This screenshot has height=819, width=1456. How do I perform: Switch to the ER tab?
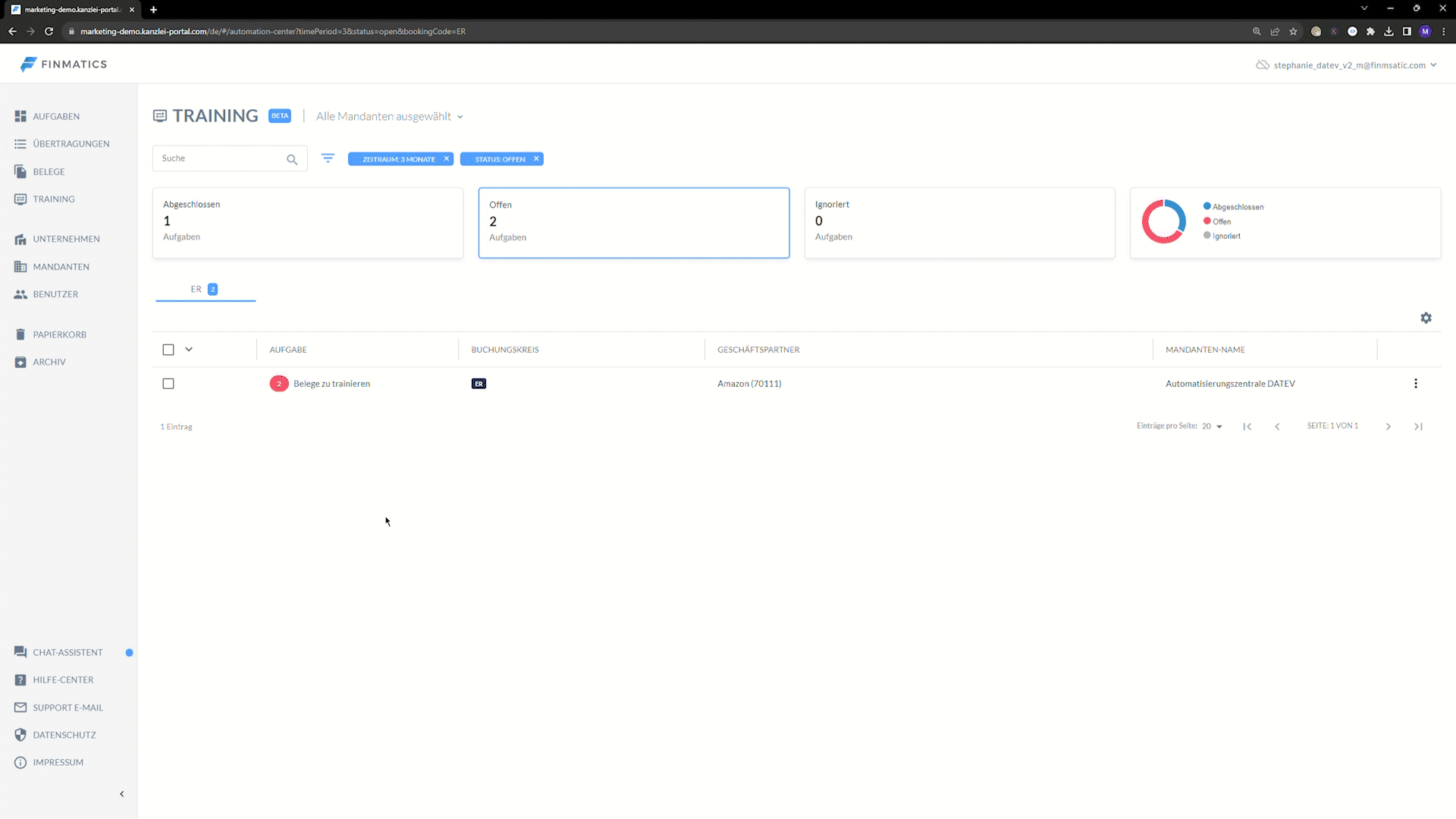pyautogui.click(x=206, y=289)
